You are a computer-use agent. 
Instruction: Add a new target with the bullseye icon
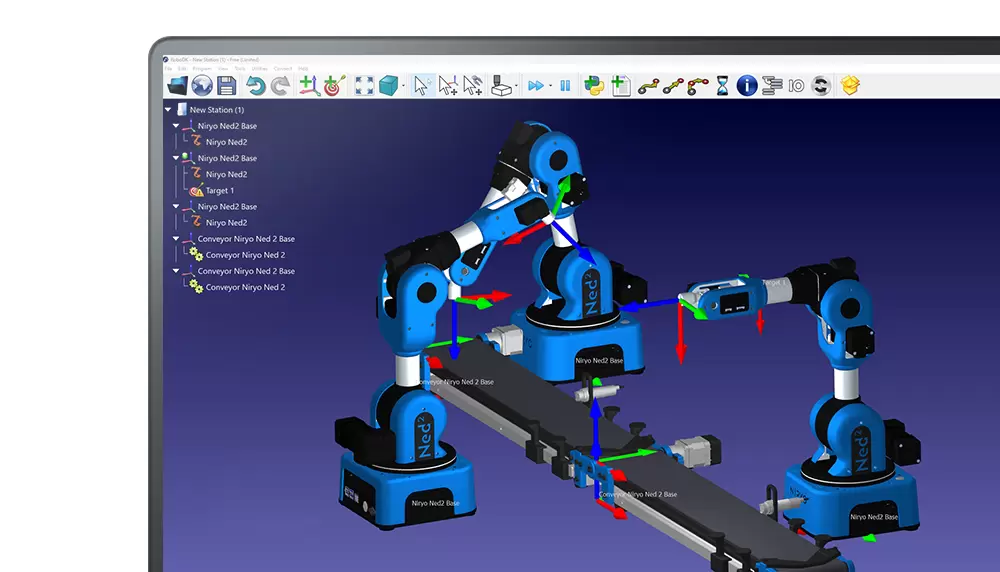[x=333, y=86]
